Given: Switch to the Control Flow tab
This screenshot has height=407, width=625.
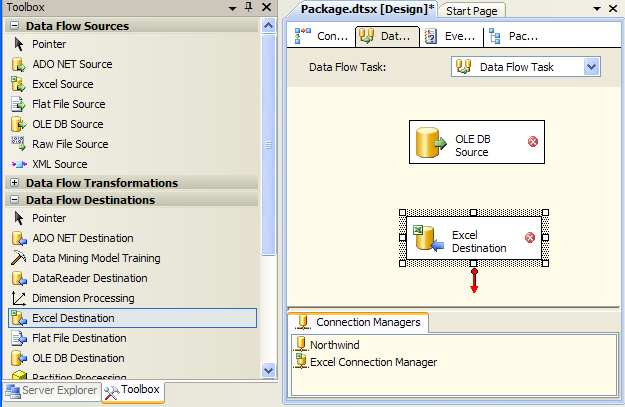Looking at the screenshot, I should coord(321,36).
